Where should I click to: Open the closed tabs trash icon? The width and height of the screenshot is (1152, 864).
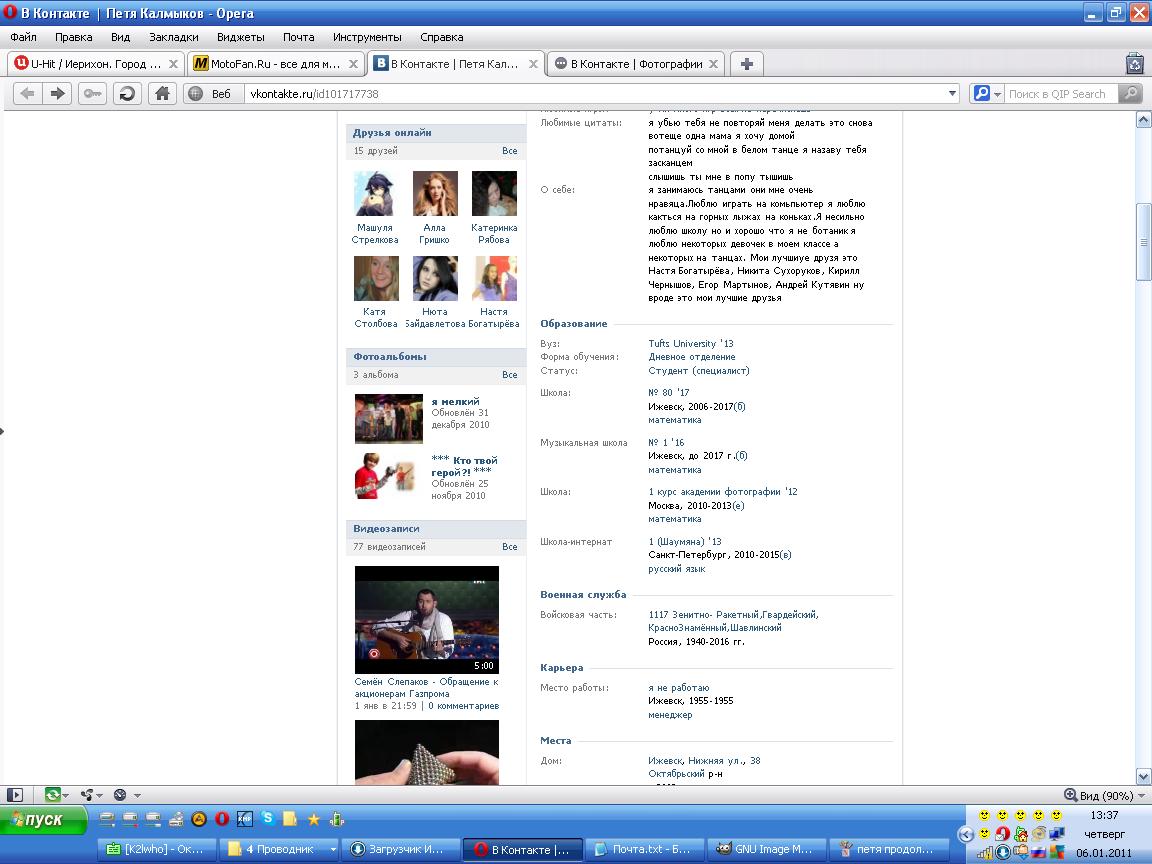[1135, 64]
